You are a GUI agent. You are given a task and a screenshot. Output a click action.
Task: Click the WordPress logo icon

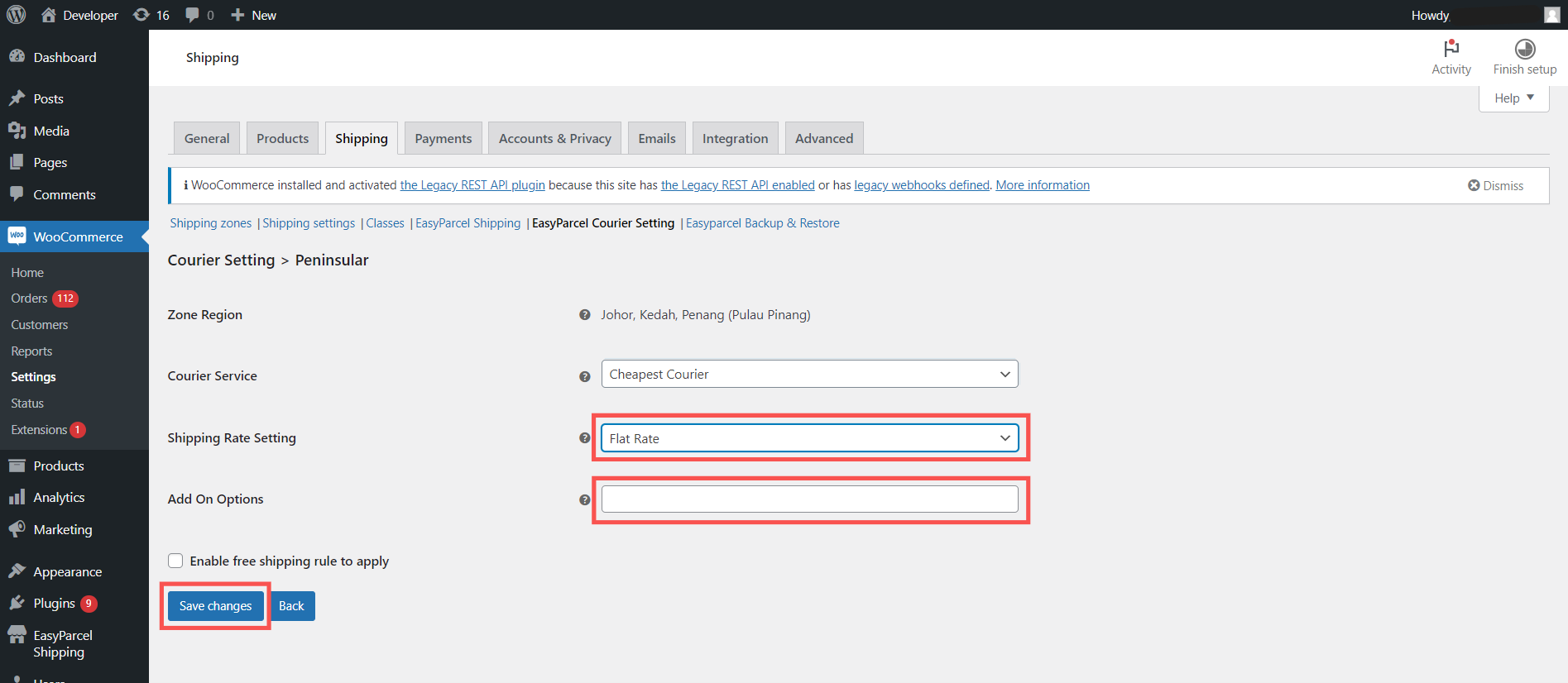(x=17, y=15)
